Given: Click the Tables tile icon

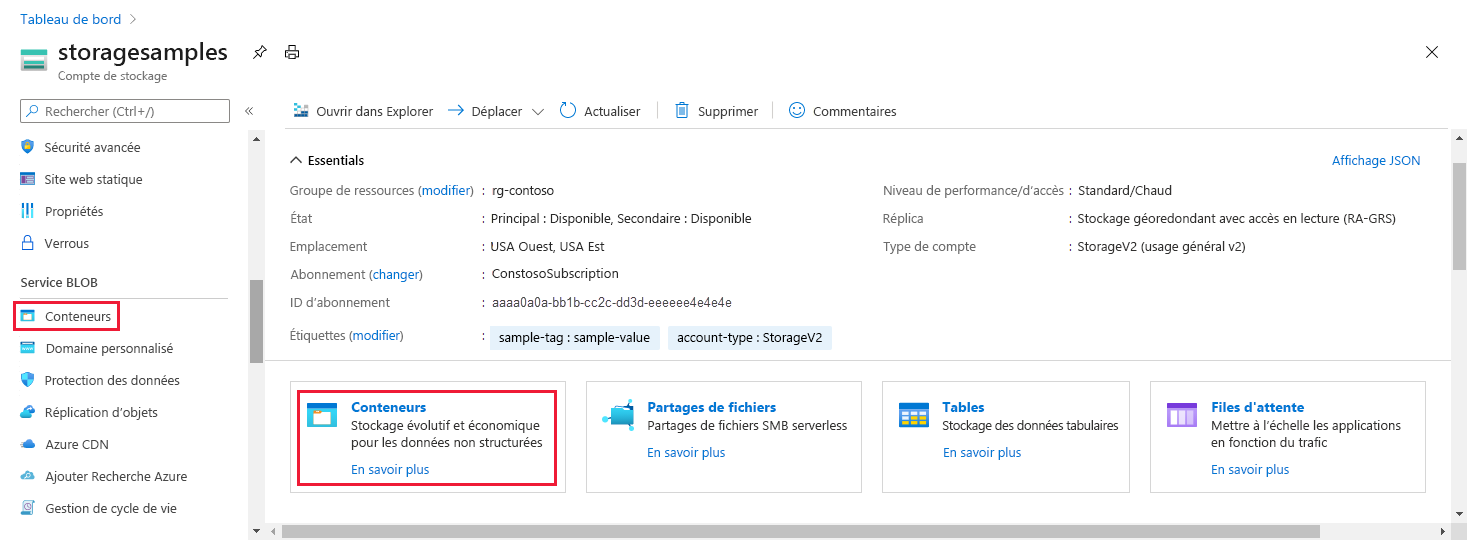Looking at the screenshot, I should click(914, 415).
